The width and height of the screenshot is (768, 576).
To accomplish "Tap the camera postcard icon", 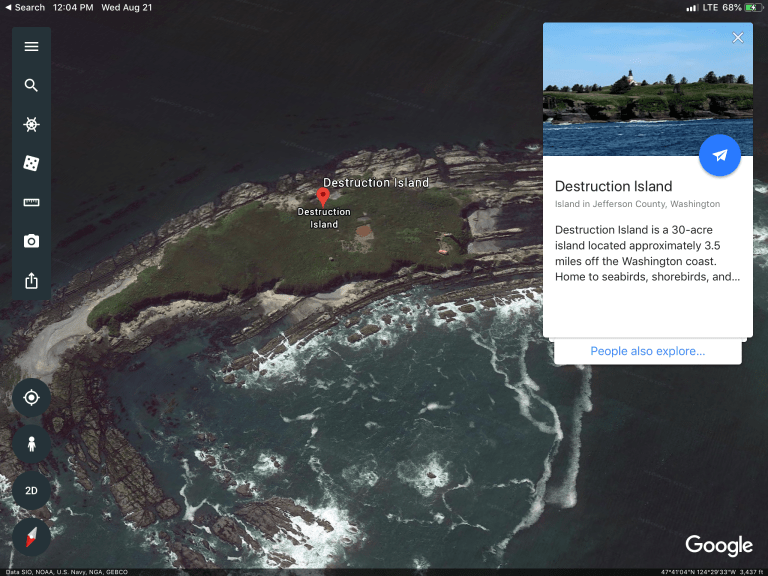I will tap(31, 241).
